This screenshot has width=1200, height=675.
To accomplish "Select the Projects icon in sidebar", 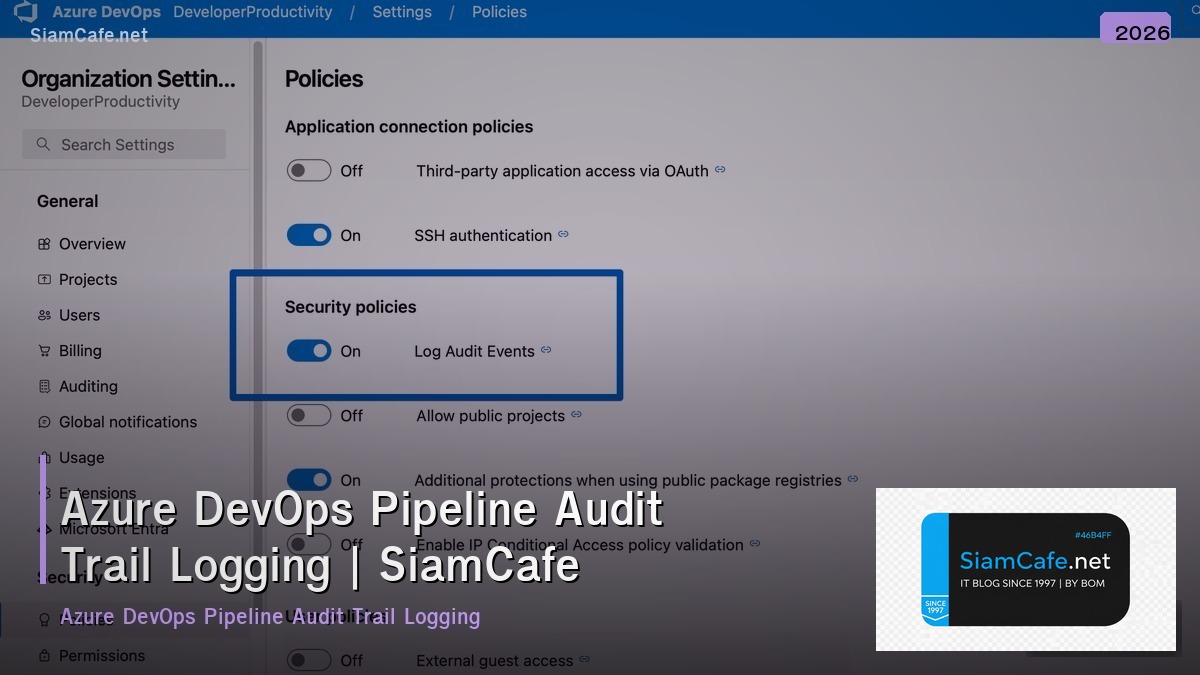I will click(44, 279).
